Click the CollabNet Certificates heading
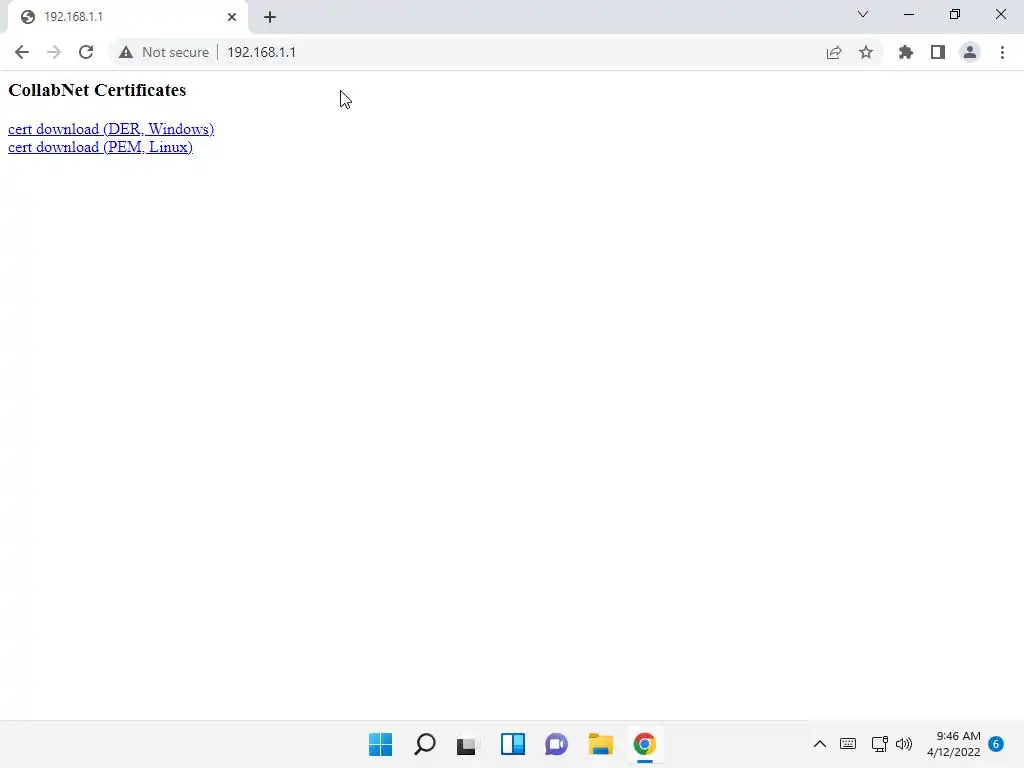 (97, 90)
